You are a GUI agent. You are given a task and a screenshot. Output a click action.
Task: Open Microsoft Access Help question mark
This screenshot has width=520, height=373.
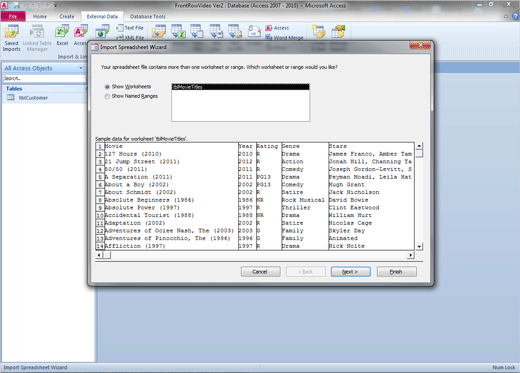click(515, 16)
